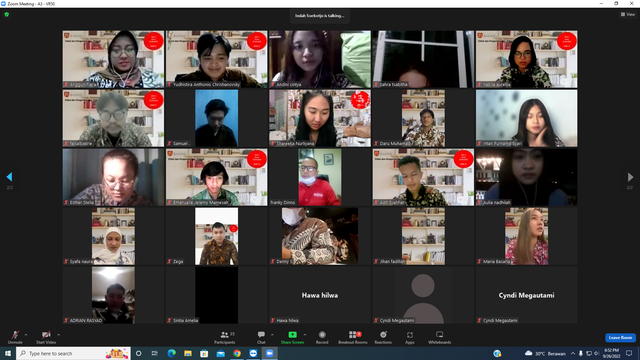Click the green encryption shield icon
The image size is (640, 360).
click(7, 14)
